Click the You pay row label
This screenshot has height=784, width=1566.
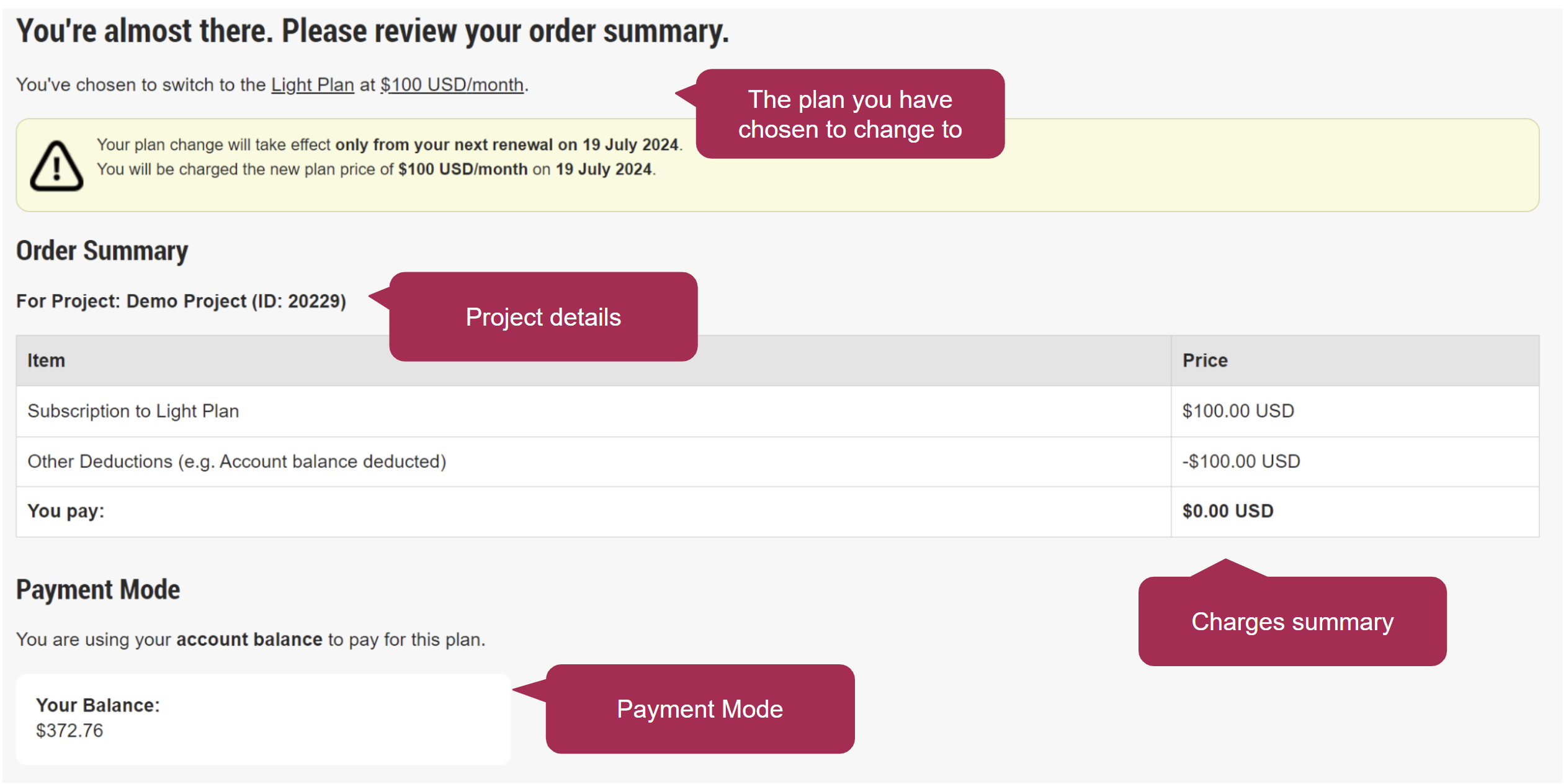click(66, 511)
